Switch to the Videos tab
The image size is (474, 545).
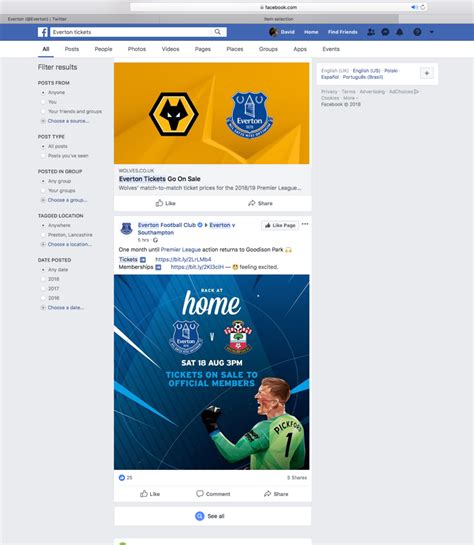(170, 49)
